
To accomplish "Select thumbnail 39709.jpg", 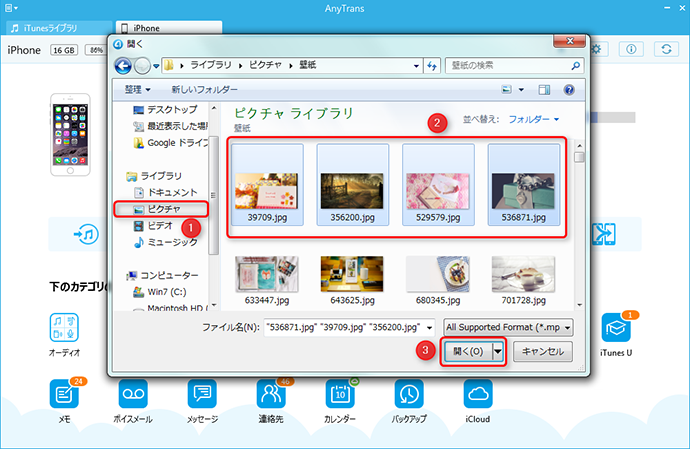I will coord(267,185).
